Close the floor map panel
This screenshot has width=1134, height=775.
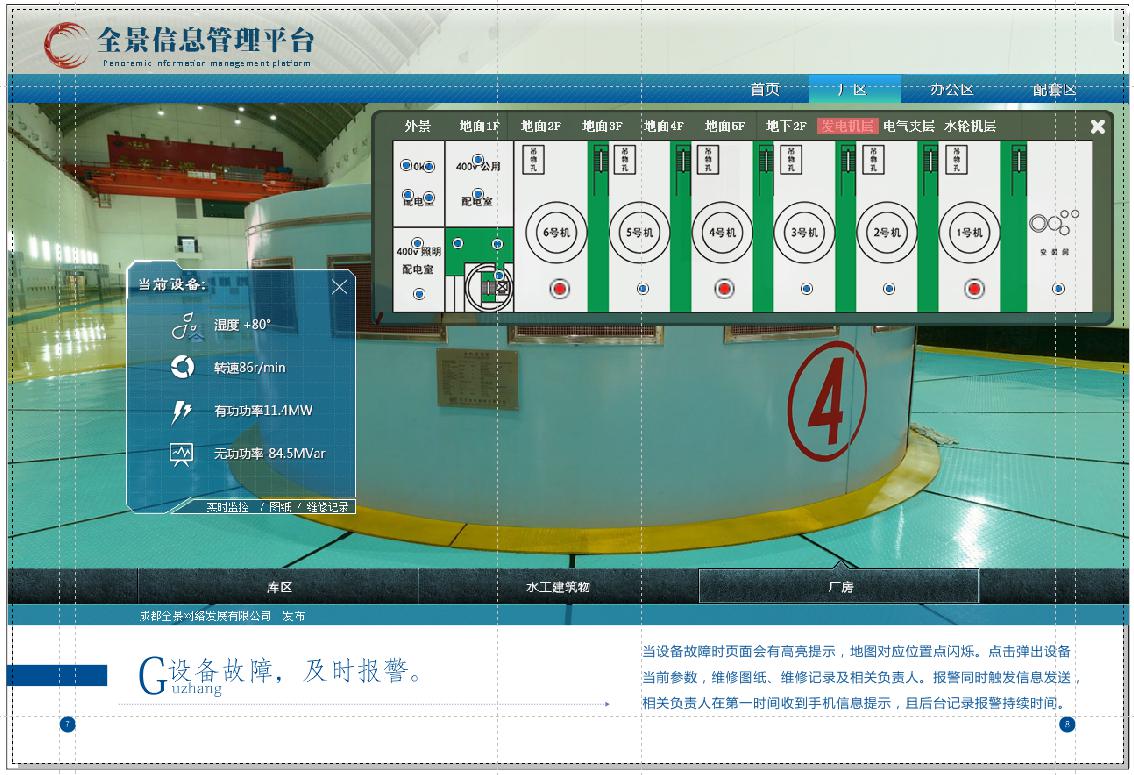[1097, 127]
